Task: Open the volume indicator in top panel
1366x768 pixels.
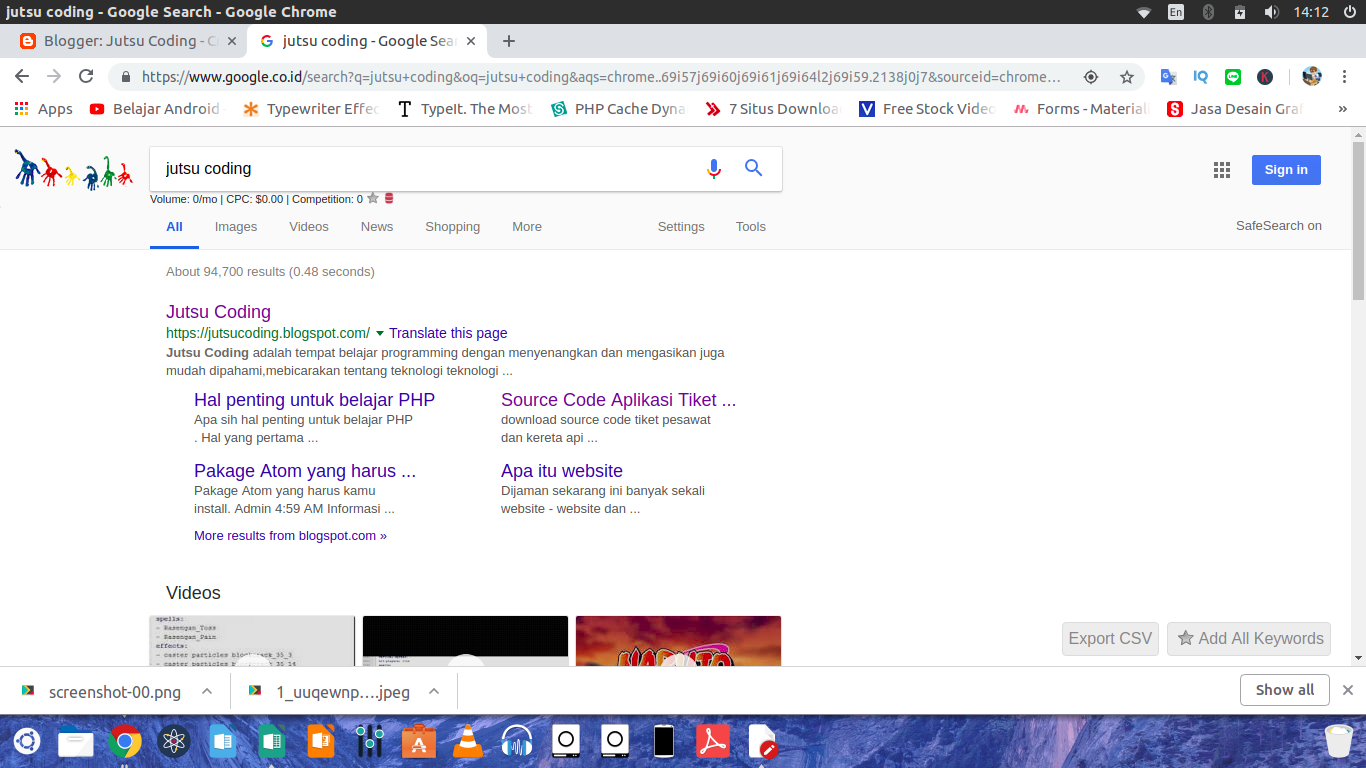Action: click(1271, 12)
